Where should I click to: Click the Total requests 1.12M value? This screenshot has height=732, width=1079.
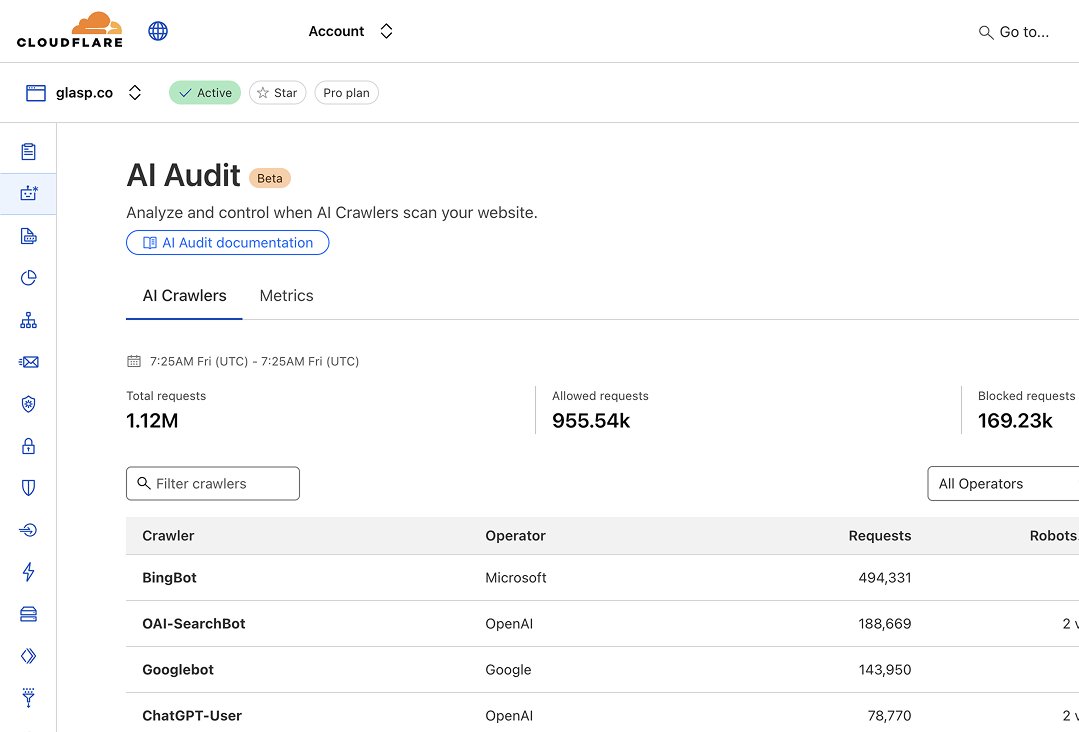tap(152, 420)
